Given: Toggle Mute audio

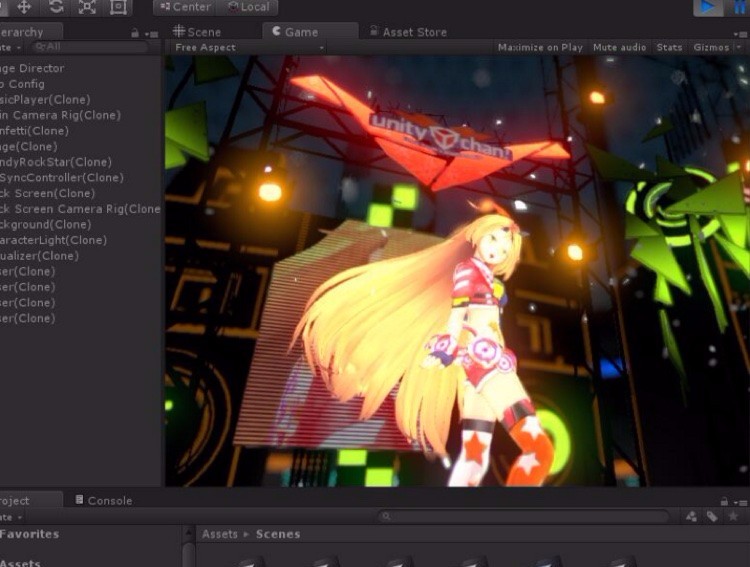Looking at the screenshot, I should (x=619, y=47).
